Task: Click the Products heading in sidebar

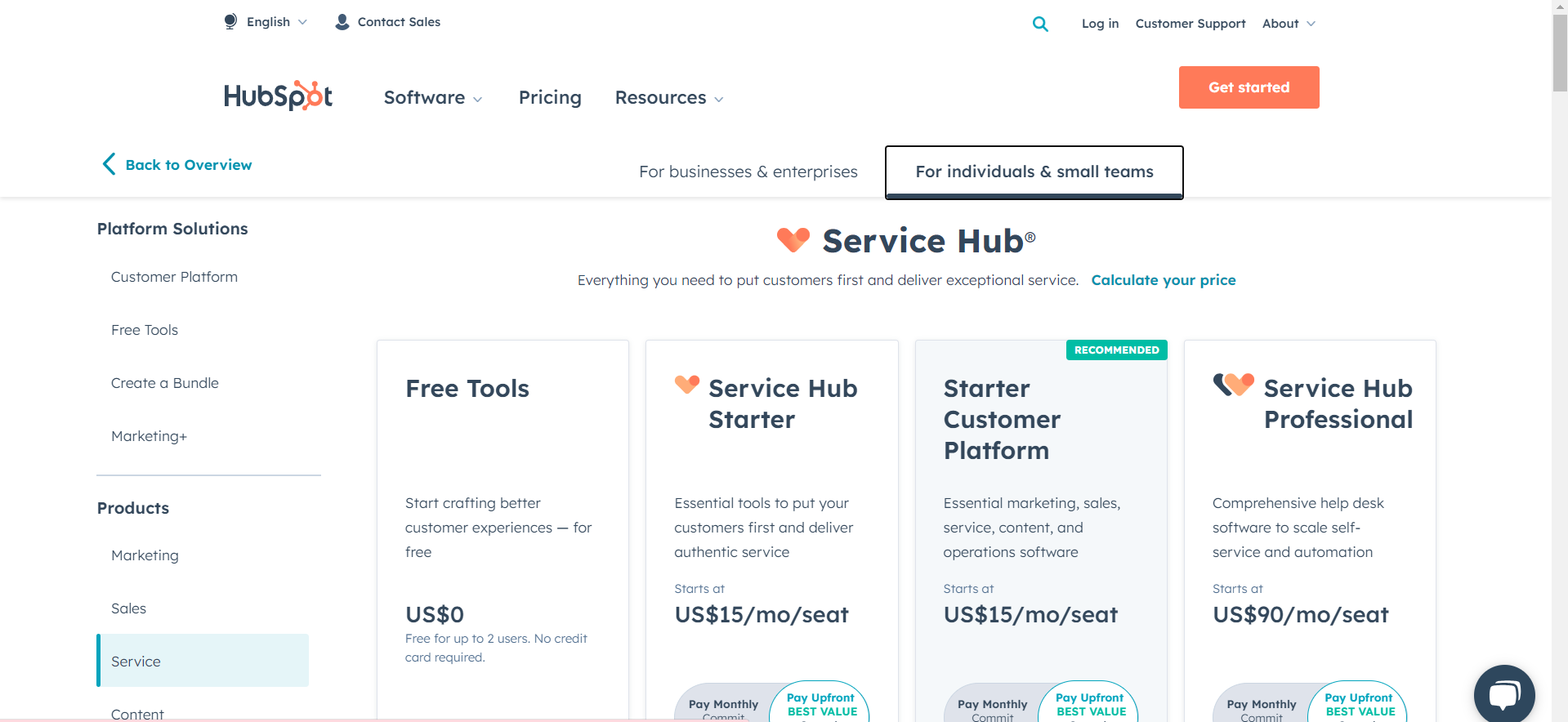Action: 133,508
